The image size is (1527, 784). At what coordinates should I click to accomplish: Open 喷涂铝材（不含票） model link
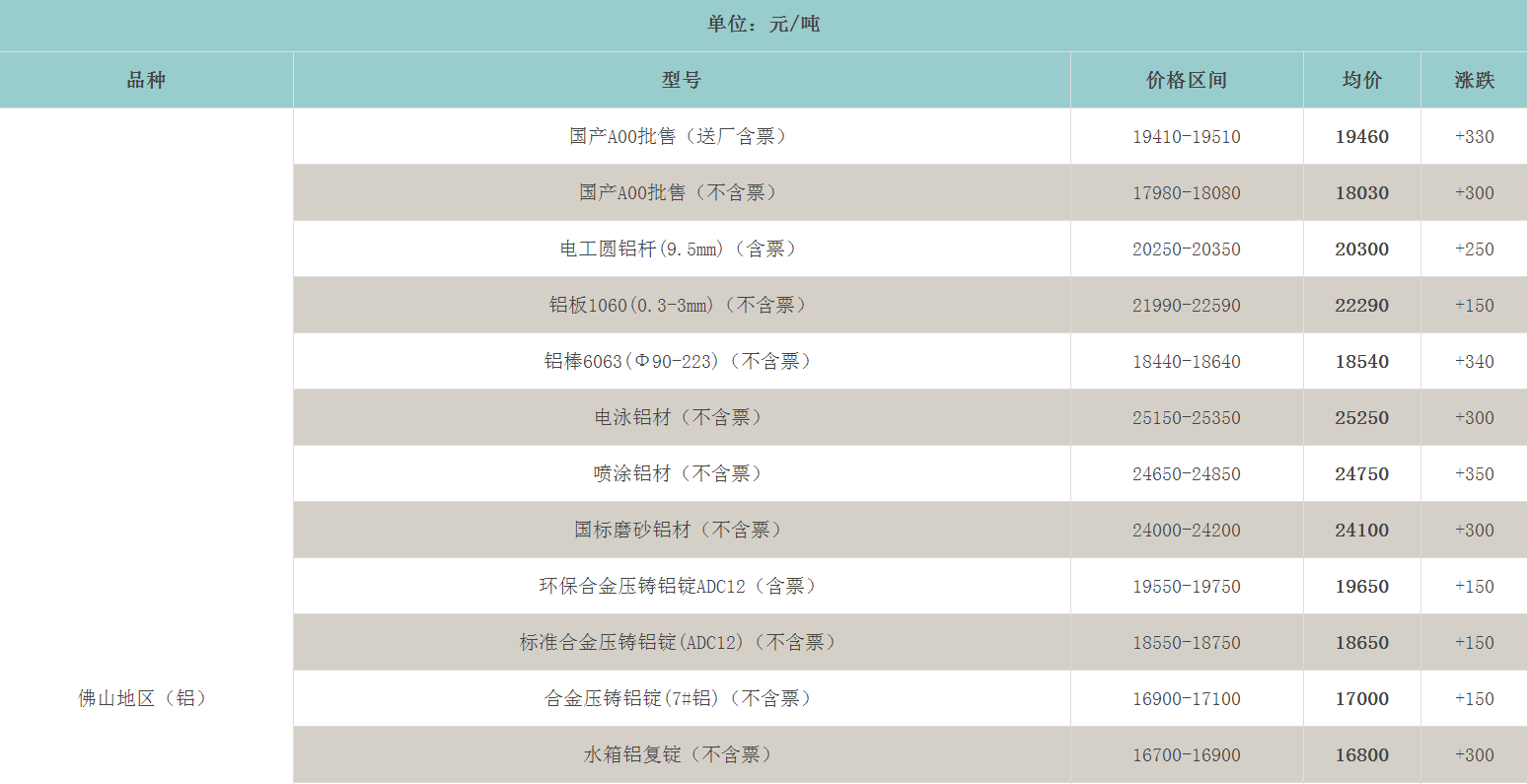681,473
